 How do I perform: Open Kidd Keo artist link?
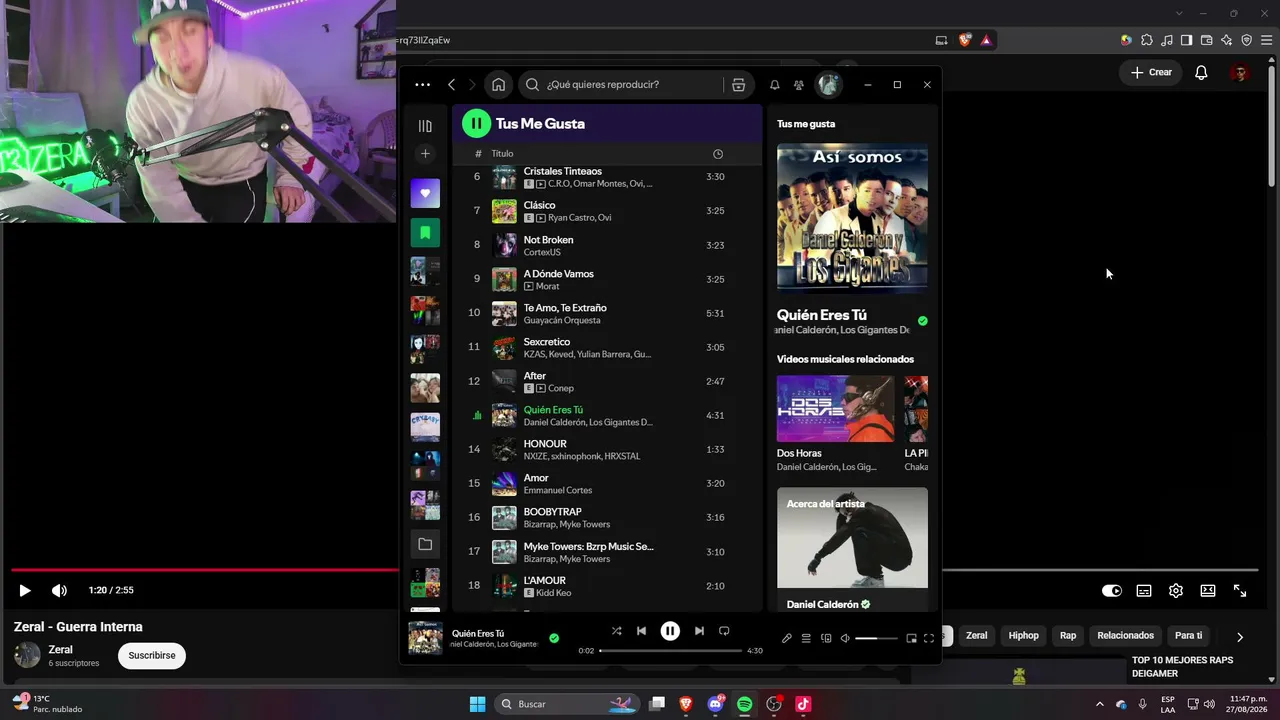[x=556, y=593]
